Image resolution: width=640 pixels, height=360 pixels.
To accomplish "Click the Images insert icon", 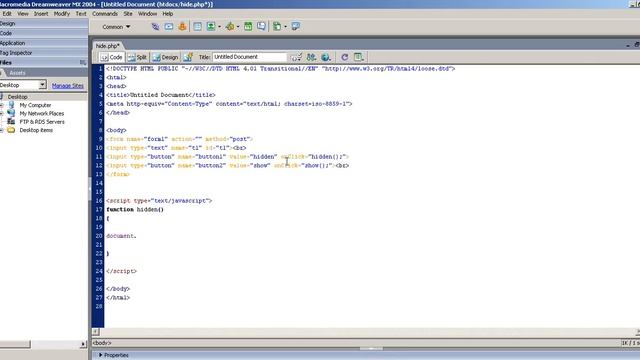I will click(x=211, y=27).
